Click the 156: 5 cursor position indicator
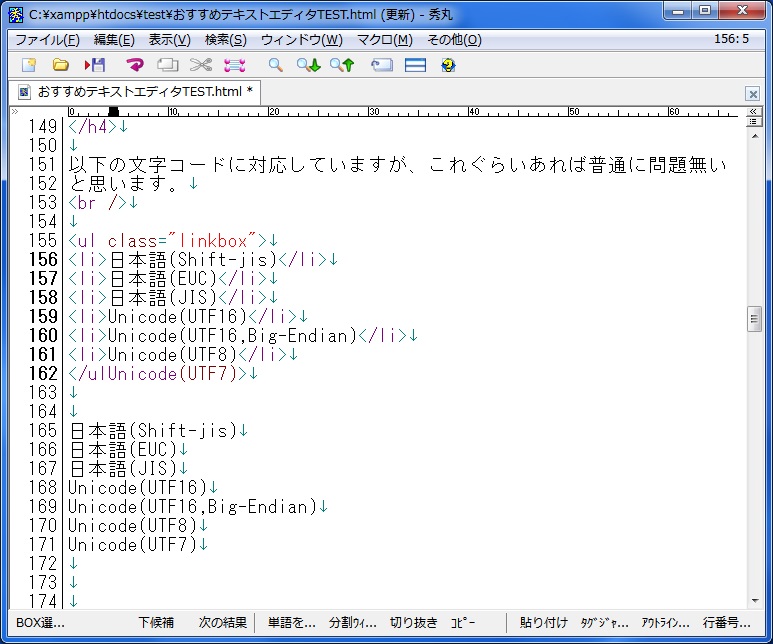The height and width of the screenshot is (644, 773). [732, 39]
